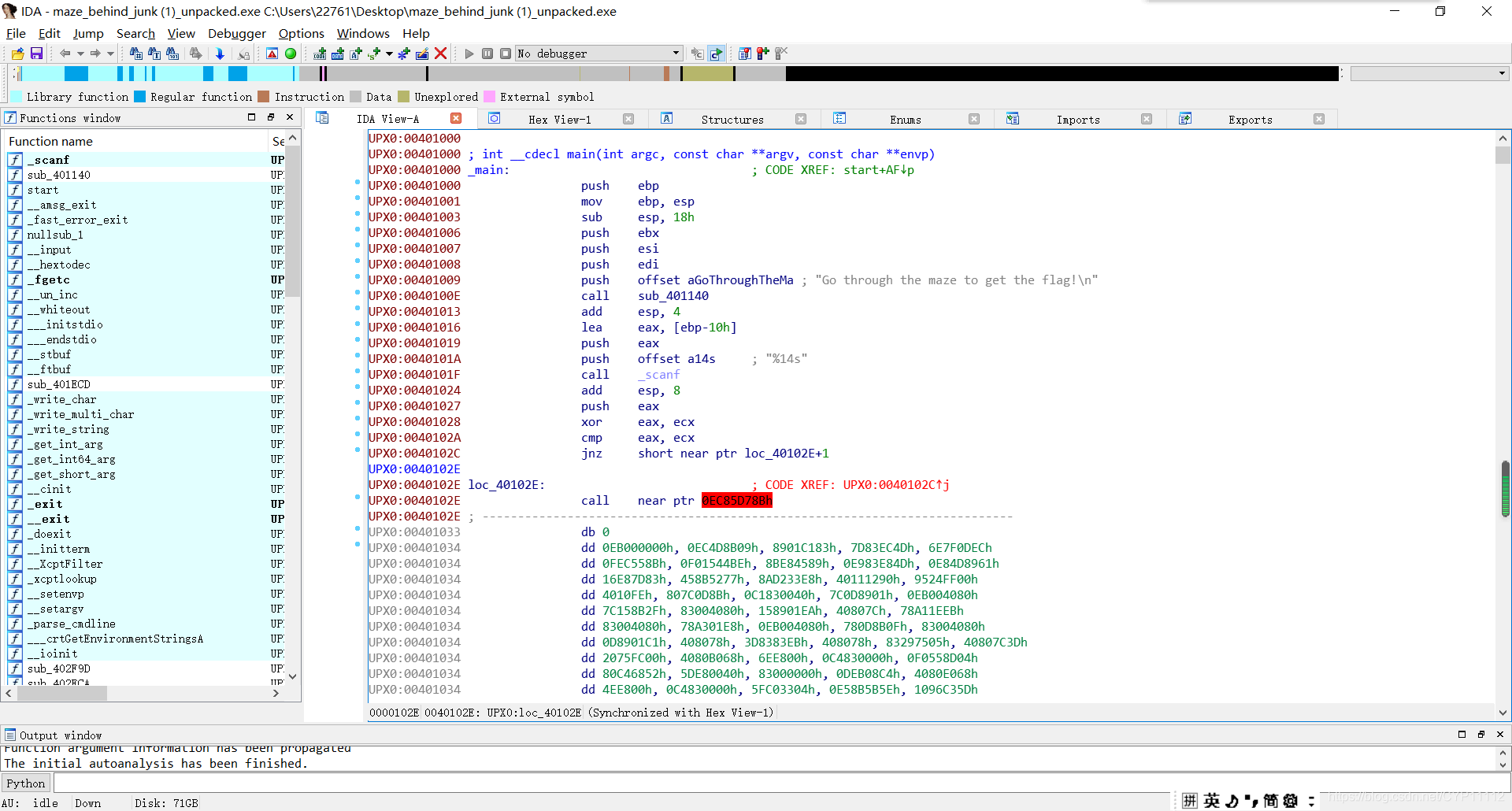This screenshot has height=811, width=1512.
Task: Open the forward history dropdown arrow
Action: (x=110, y=54)
